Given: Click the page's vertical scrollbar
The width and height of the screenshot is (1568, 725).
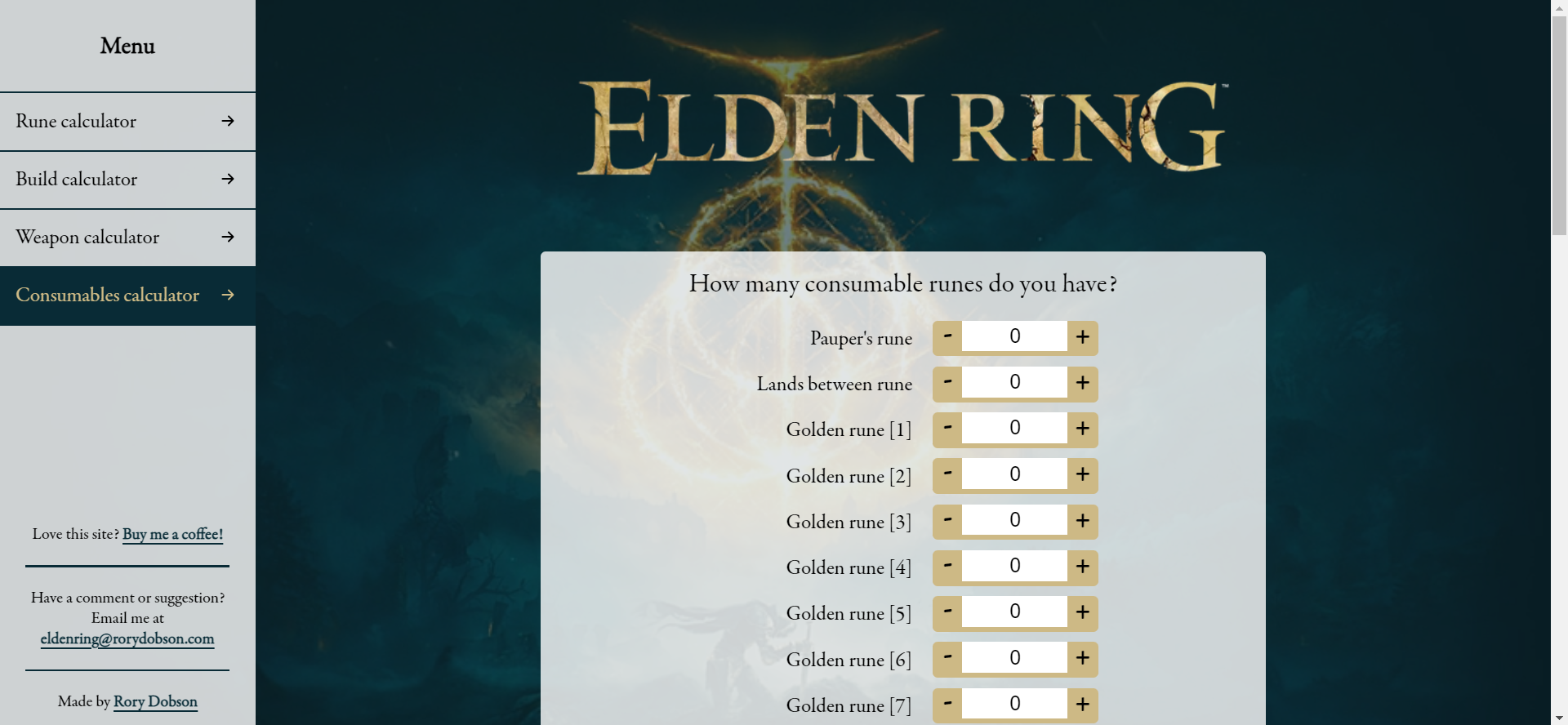Looking at the screenshot, I should point(1559,122).
